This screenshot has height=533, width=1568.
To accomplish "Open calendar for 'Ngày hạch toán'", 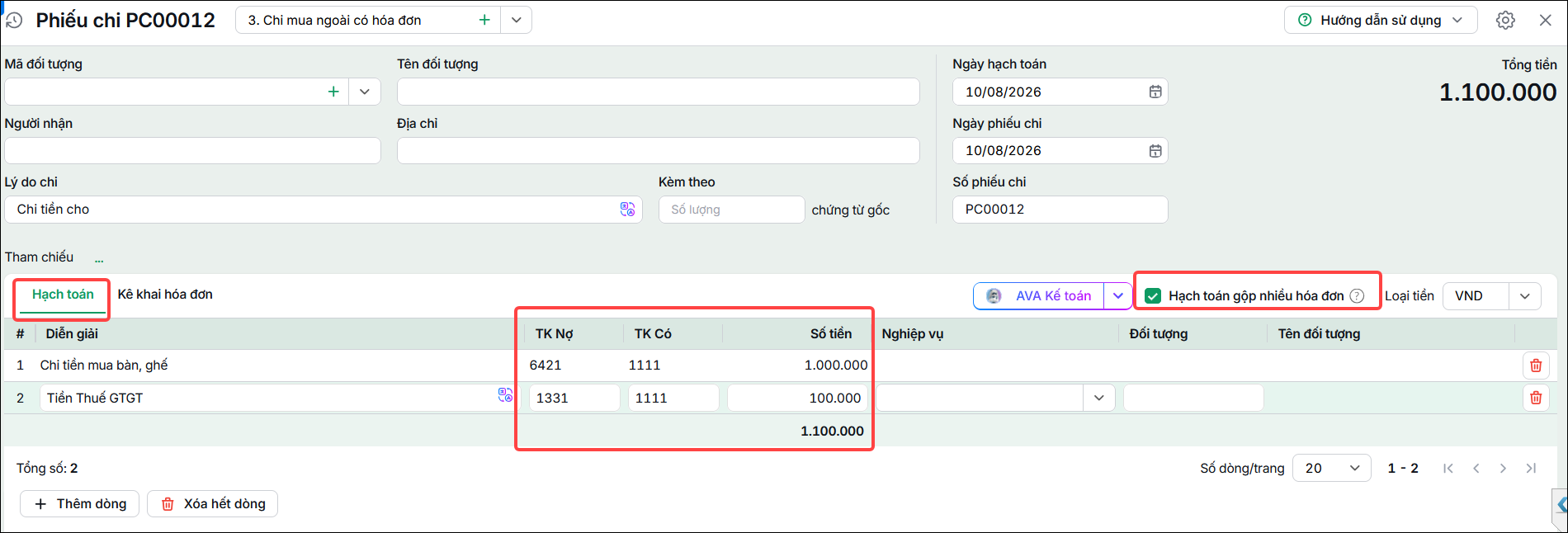I will (1155, 92).
